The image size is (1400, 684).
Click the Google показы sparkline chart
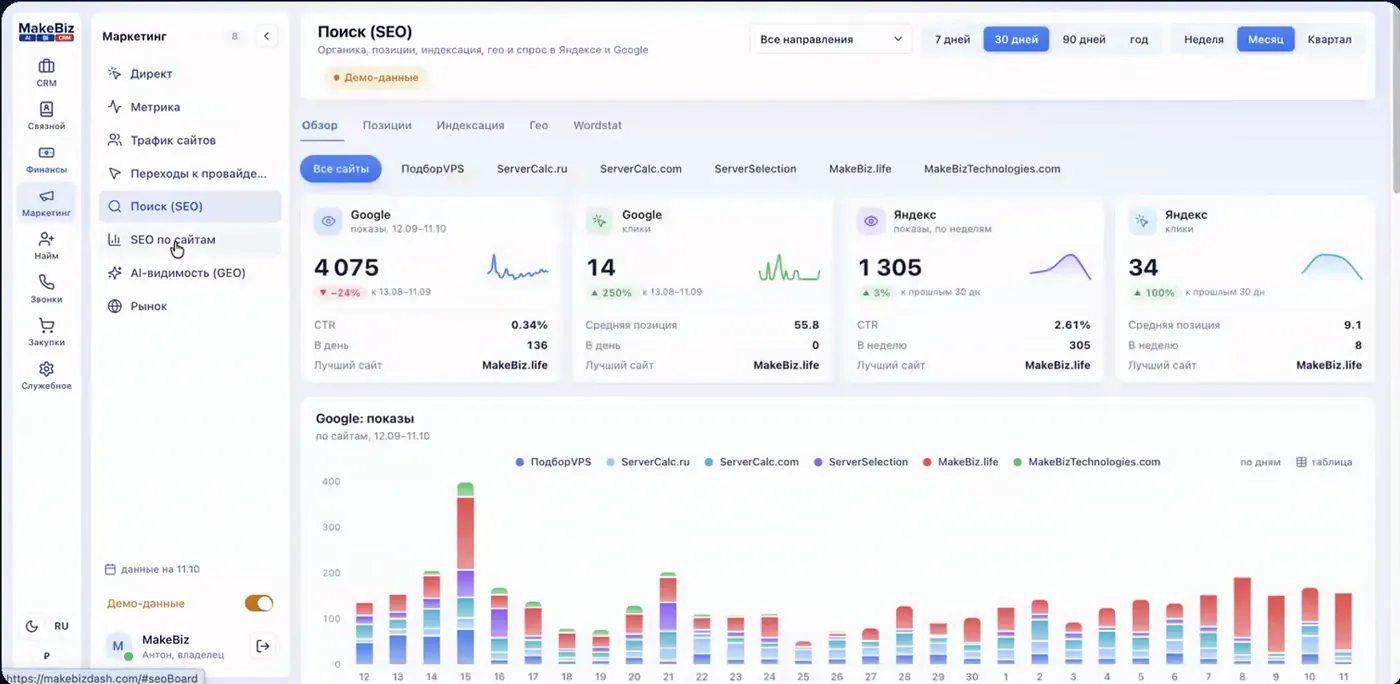(518, 268)
